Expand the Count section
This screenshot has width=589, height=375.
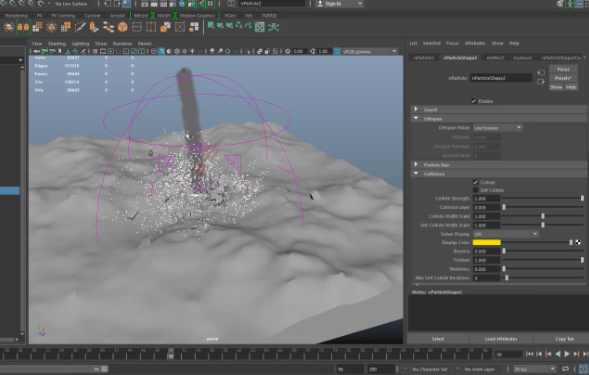point(499,110)
